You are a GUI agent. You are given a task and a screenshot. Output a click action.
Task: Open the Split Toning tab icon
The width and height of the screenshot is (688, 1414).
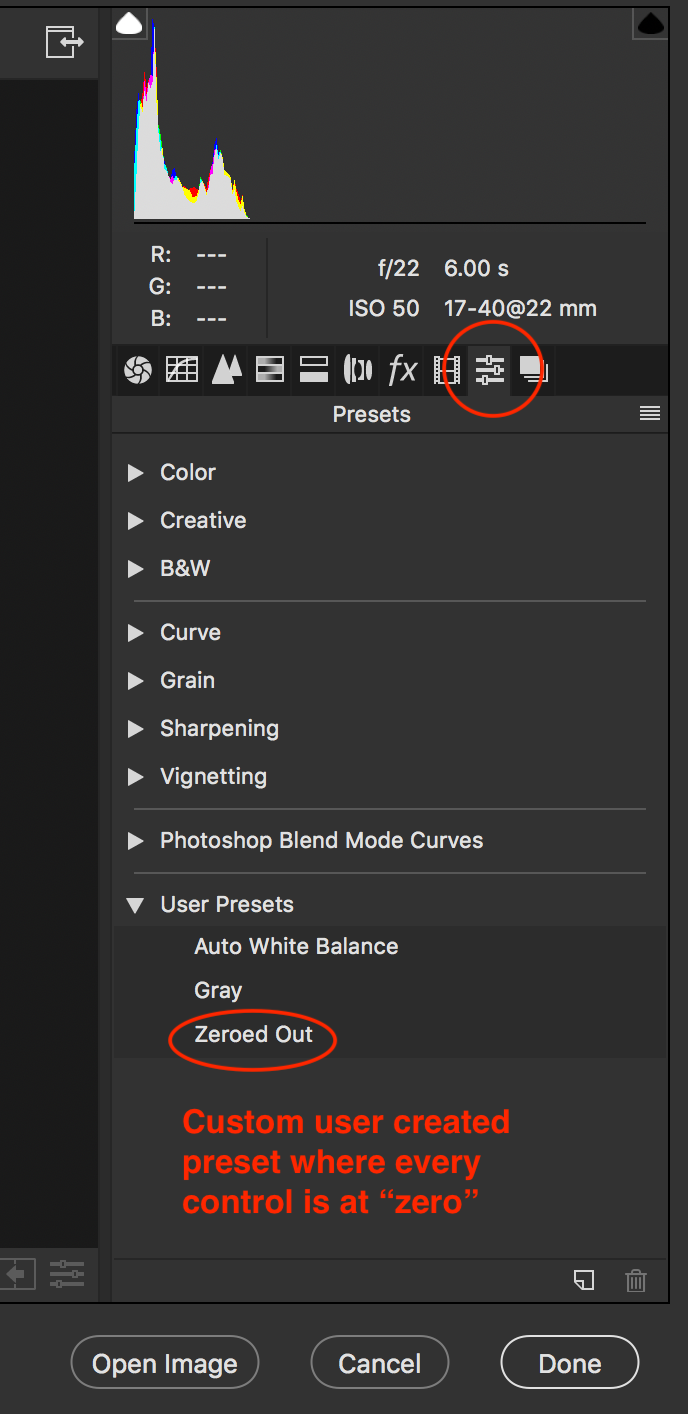314,370
